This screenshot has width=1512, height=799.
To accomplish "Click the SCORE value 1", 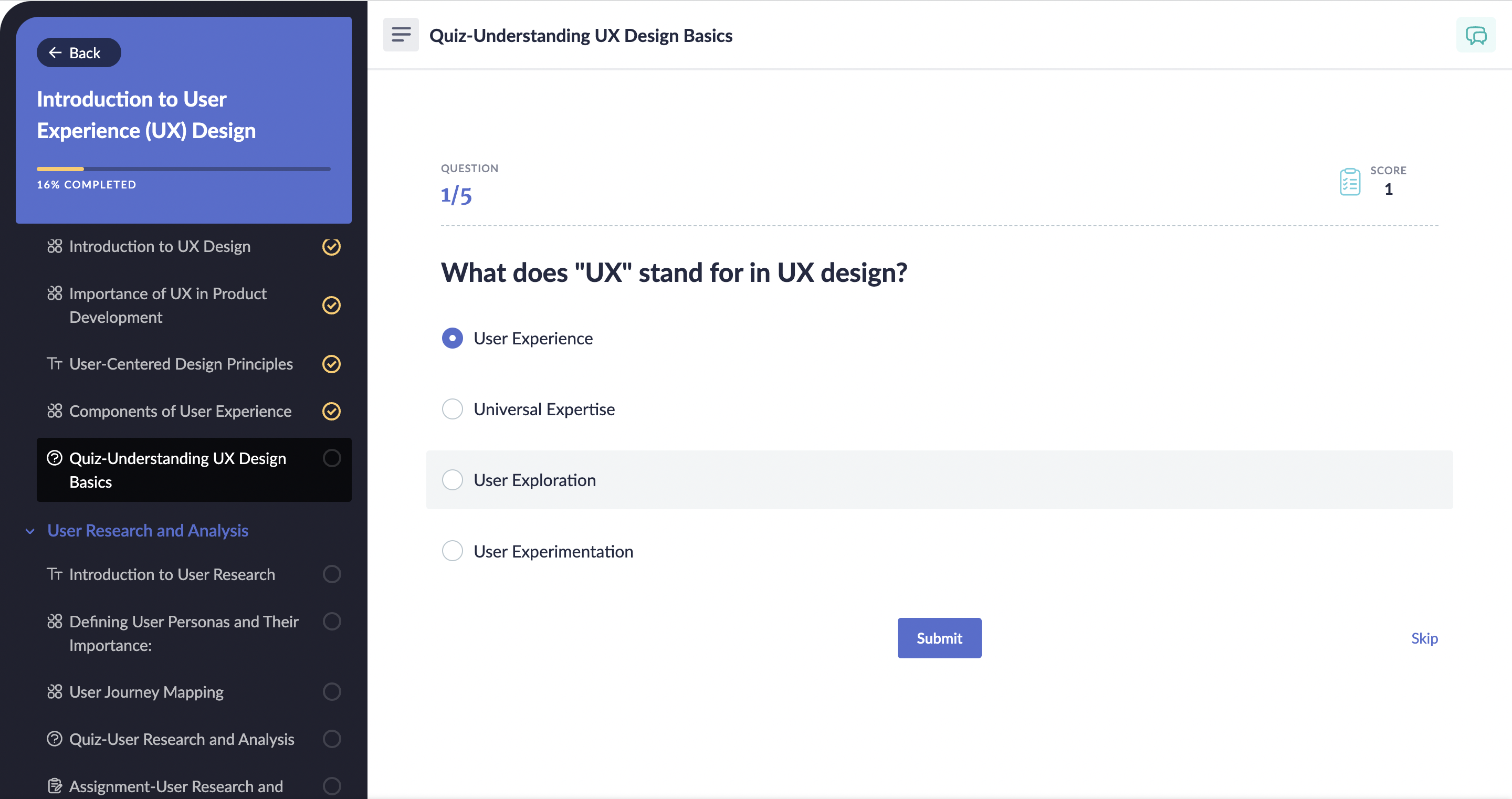I will (1388, 190).
